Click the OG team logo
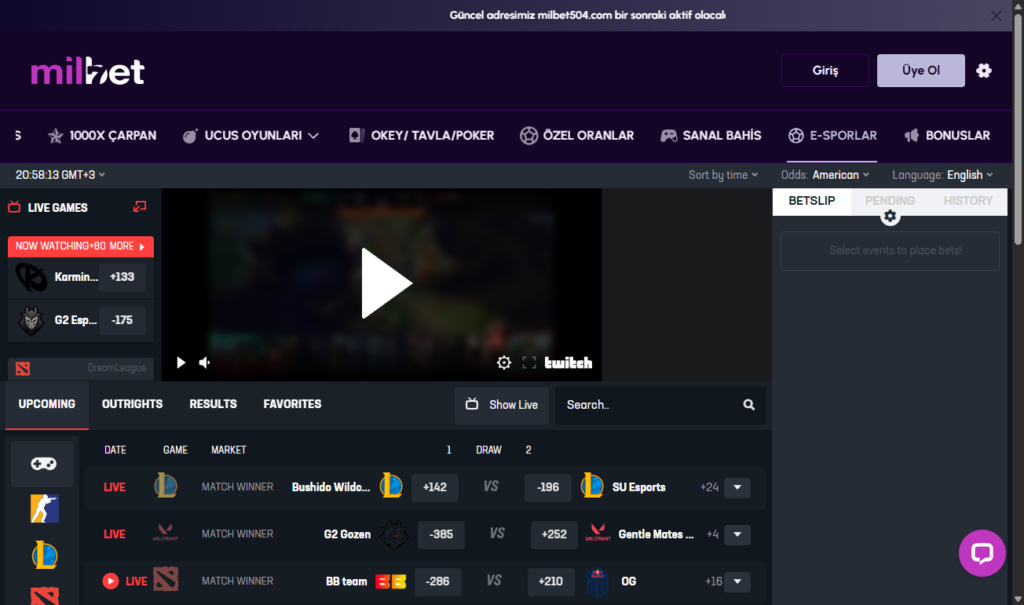The width and height of the screenshot is (1024, 605). point(597,581)
